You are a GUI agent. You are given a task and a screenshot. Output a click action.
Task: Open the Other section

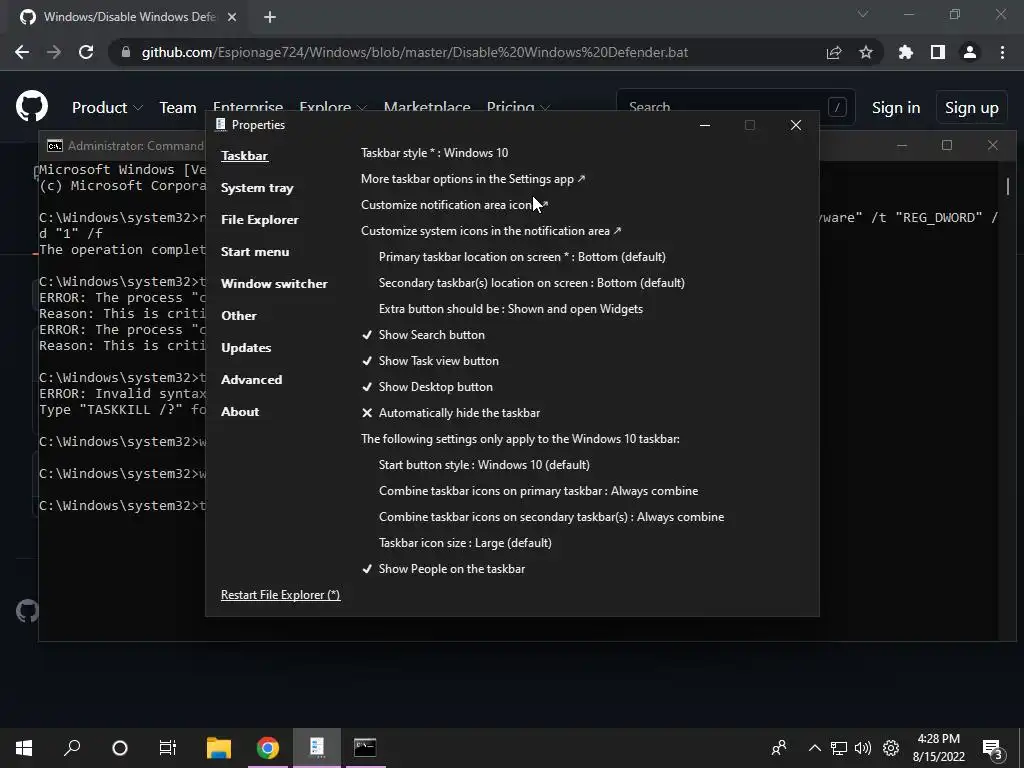point(238,315)
